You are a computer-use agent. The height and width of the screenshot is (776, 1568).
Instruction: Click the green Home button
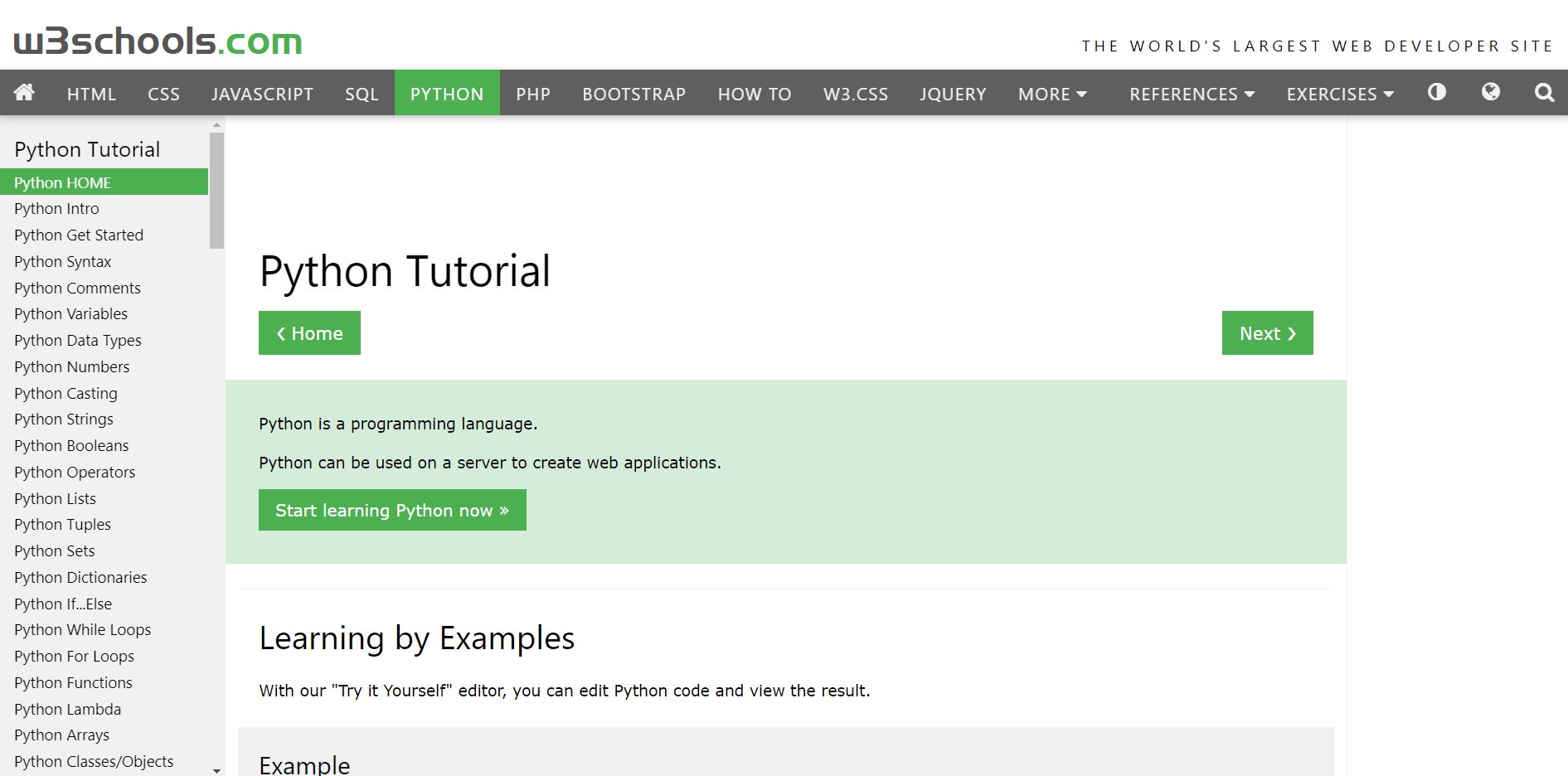coord(309,332)
